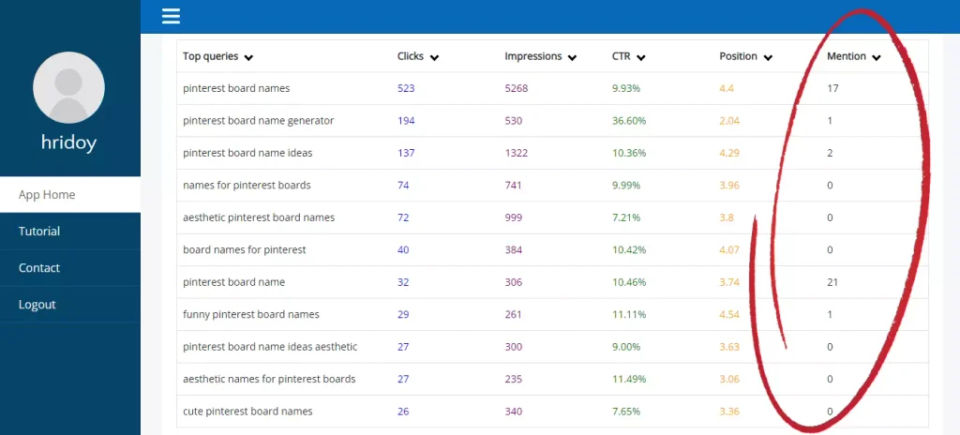This screenshot has width=960, height=435.
Task: Sort by CTR column arrow
Action: (x=641, y=58)
